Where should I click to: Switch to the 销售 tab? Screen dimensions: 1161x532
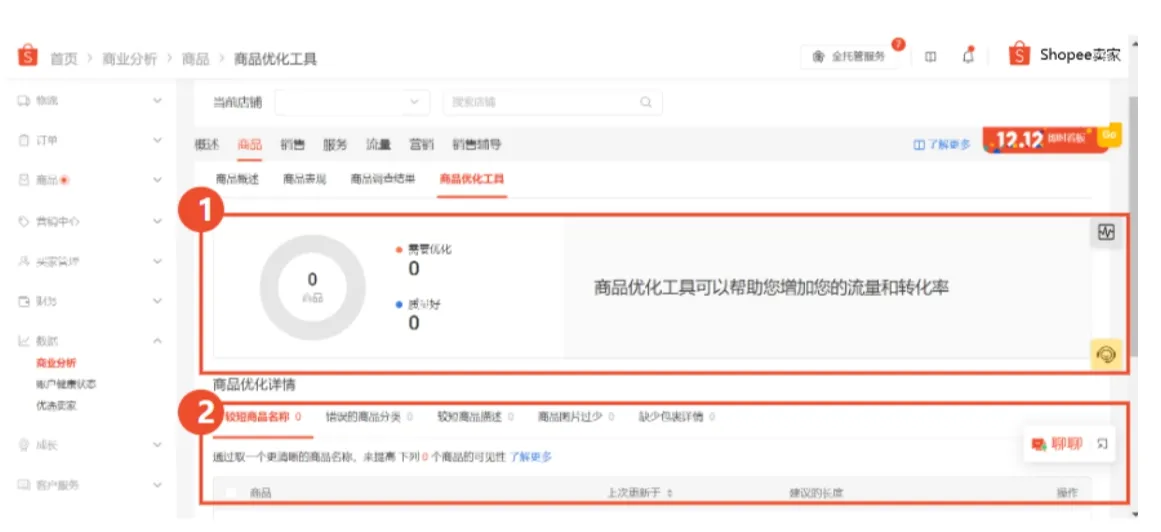point(292,144)
